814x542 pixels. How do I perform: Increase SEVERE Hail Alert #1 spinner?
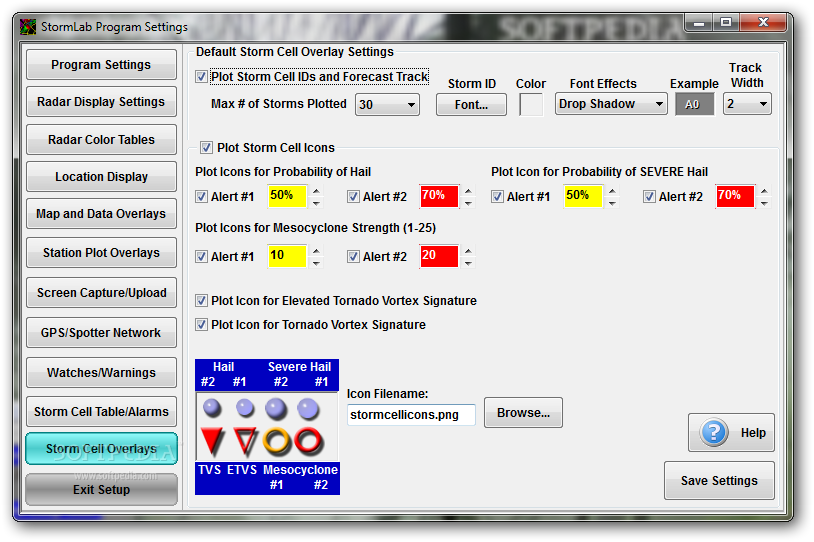click(612, 191)
